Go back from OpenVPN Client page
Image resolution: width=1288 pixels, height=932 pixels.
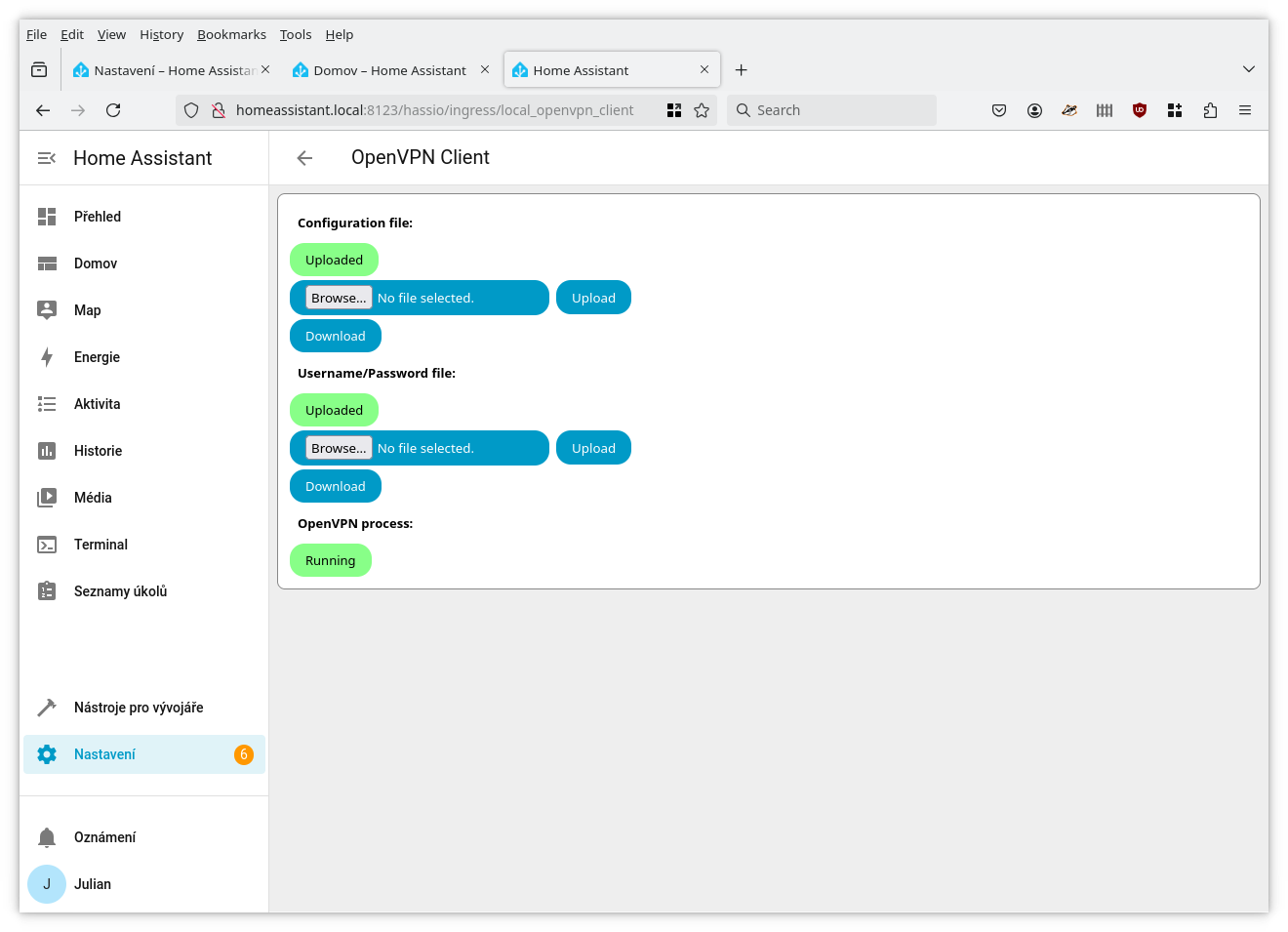[x=304, y=158]
